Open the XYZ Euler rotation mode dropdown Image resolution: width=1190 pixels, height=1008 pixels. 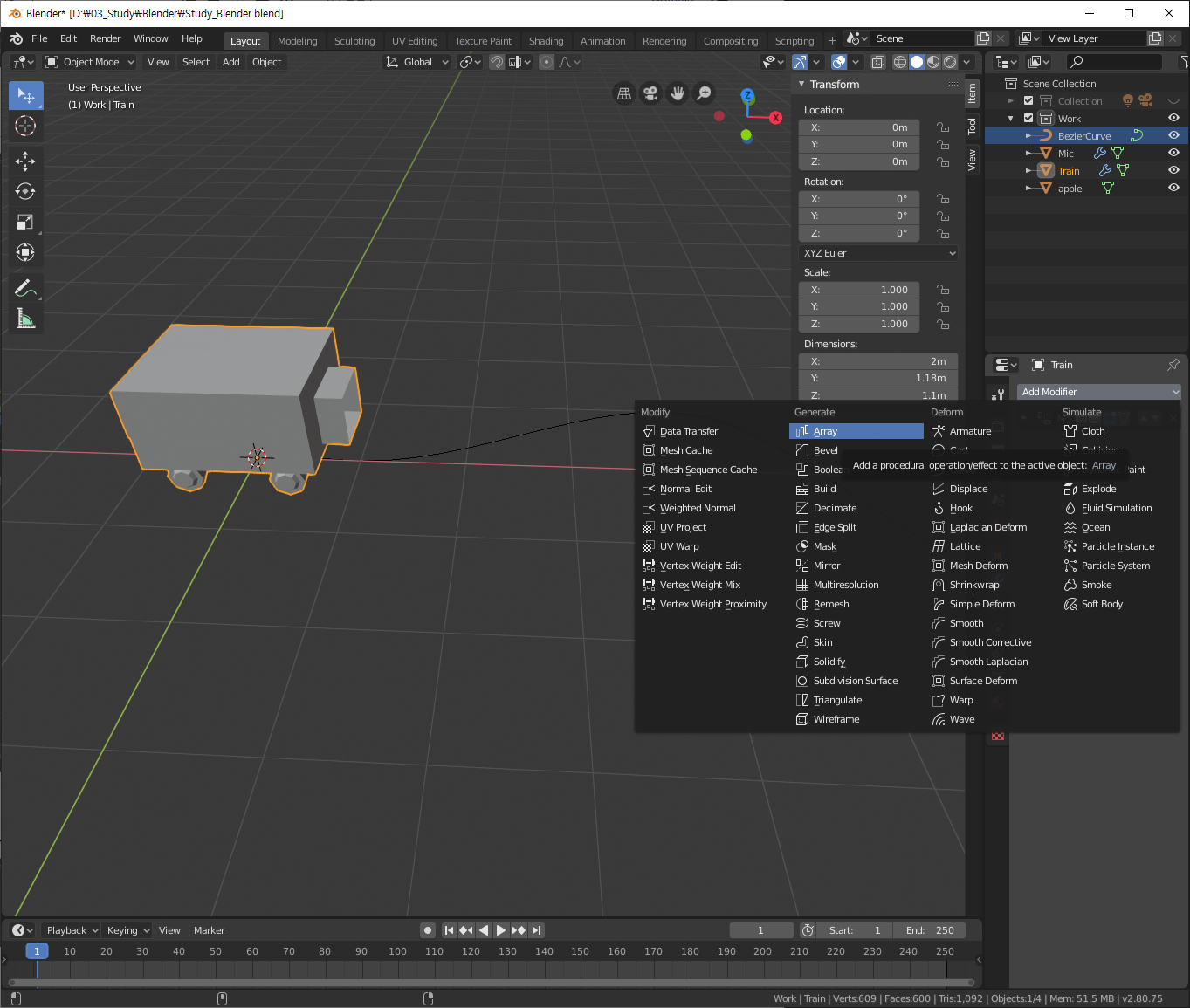pyautogui.click(x=879, y=253)
